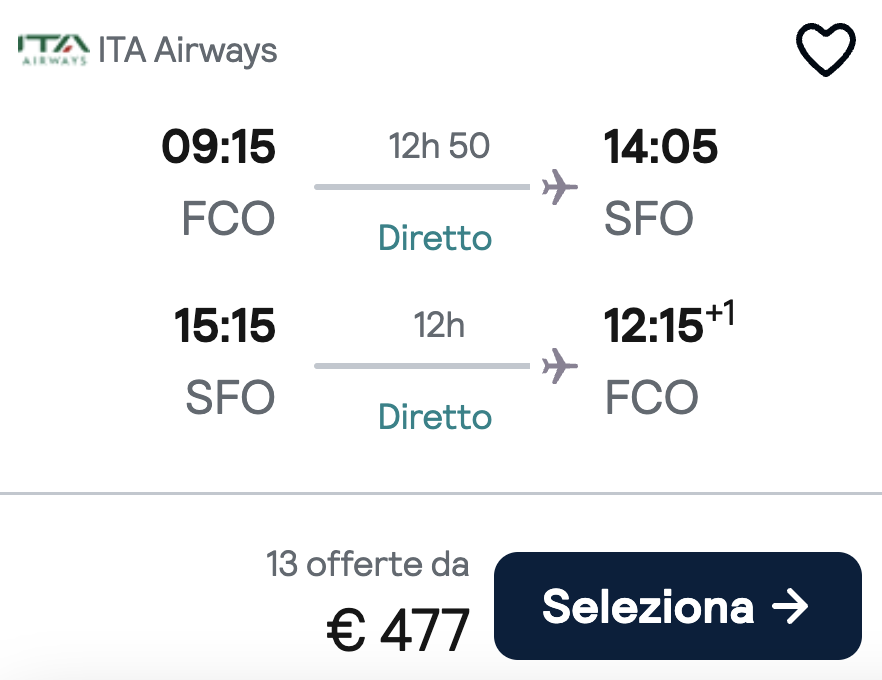Click the ITA Airways airline name
The image size is (882, 680).
point(187,50)
